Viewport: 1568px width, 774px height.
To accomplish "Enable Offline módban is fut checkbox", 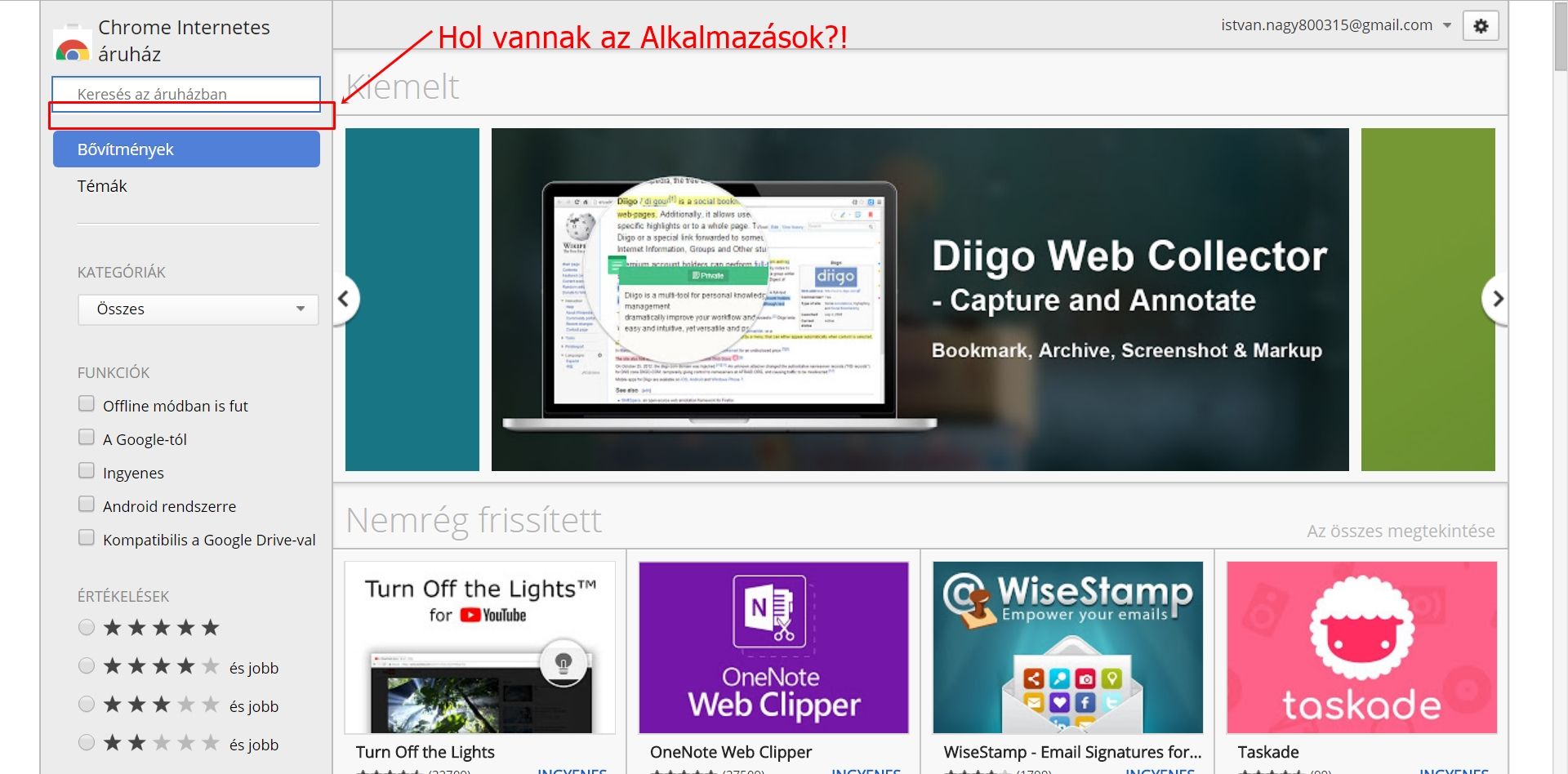I will (x=87, y=403).
